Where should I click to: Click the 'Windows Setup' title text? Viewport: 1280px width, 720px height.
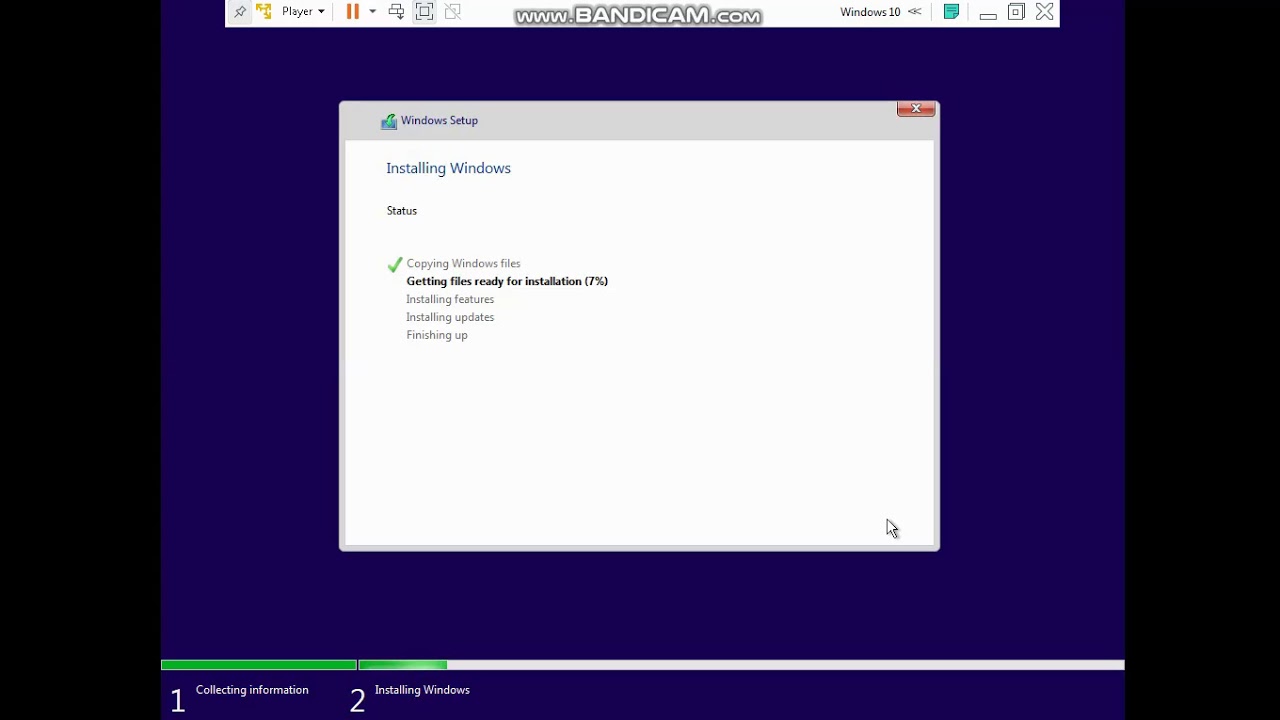(x=439, y=120)
